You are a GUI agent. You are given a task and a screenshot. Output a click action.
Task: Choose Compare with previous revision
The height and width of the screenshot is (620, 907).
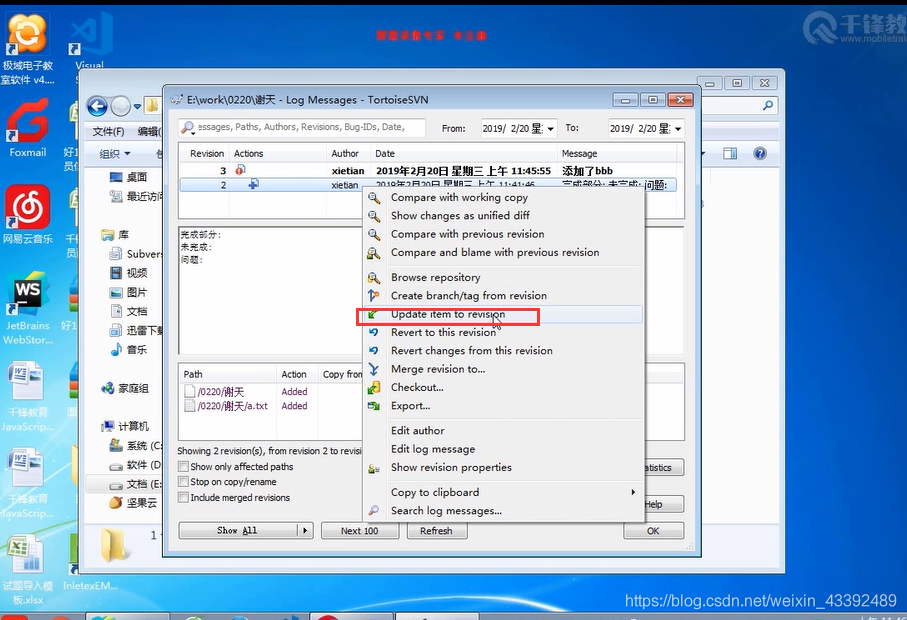click(467, 234)
